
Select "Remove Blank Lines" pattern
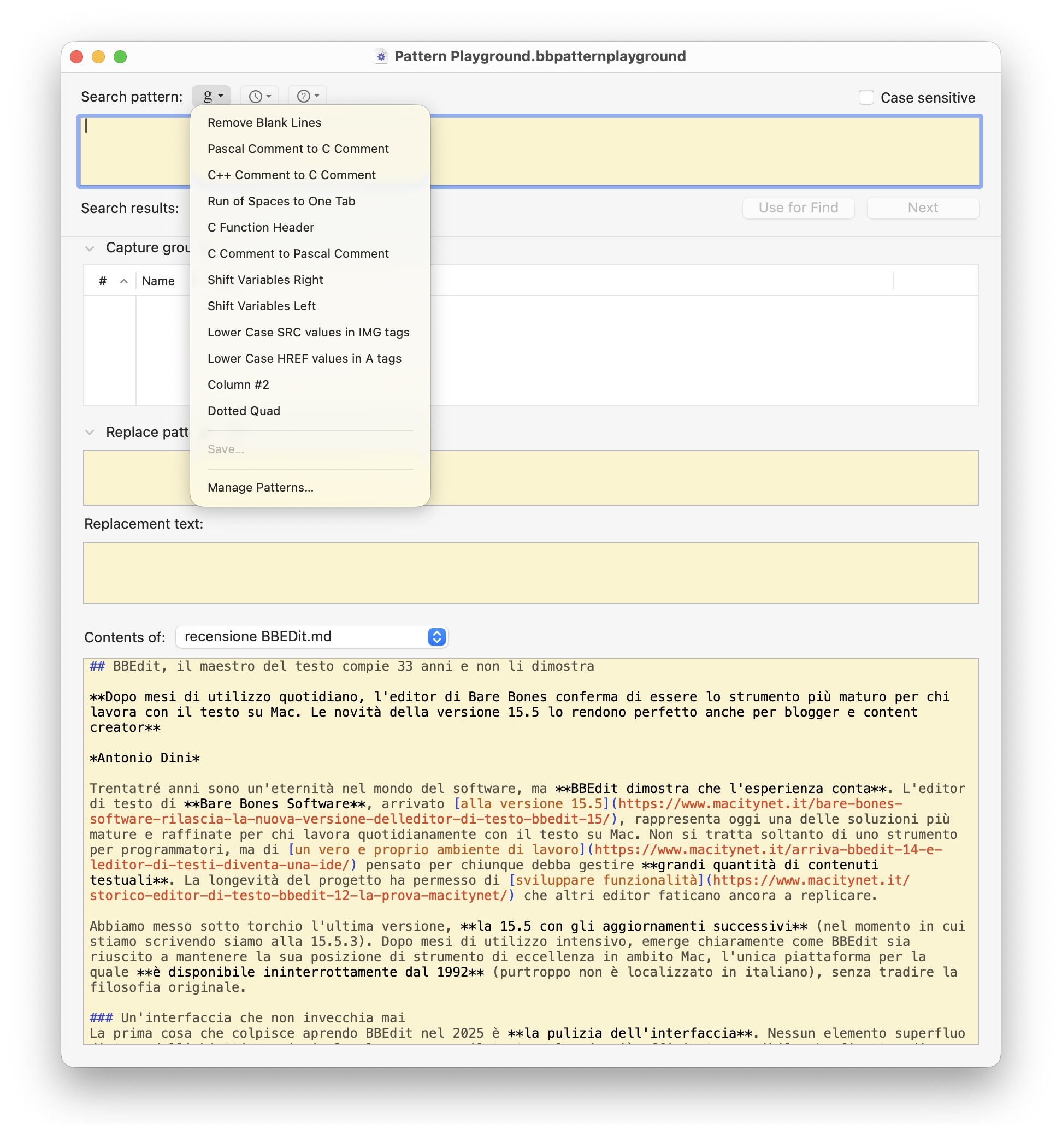click(x=264, y=122)
